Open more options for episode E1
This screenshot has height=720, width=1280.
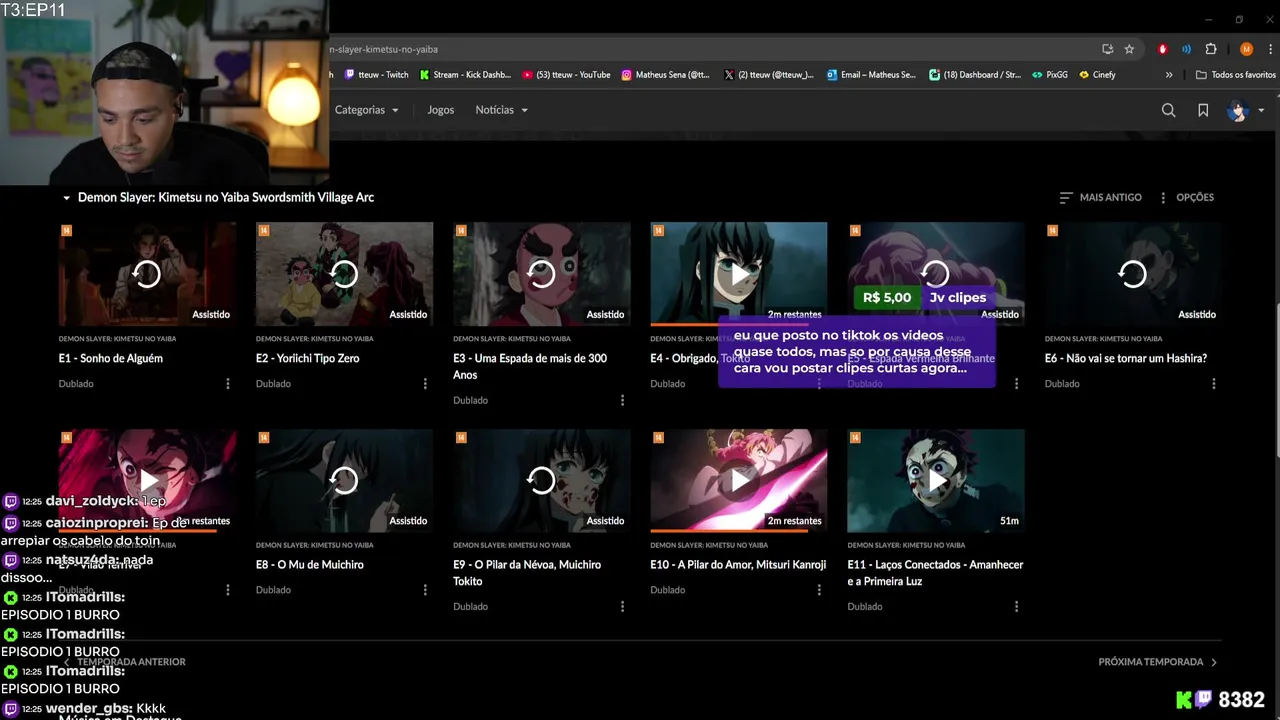227,384
